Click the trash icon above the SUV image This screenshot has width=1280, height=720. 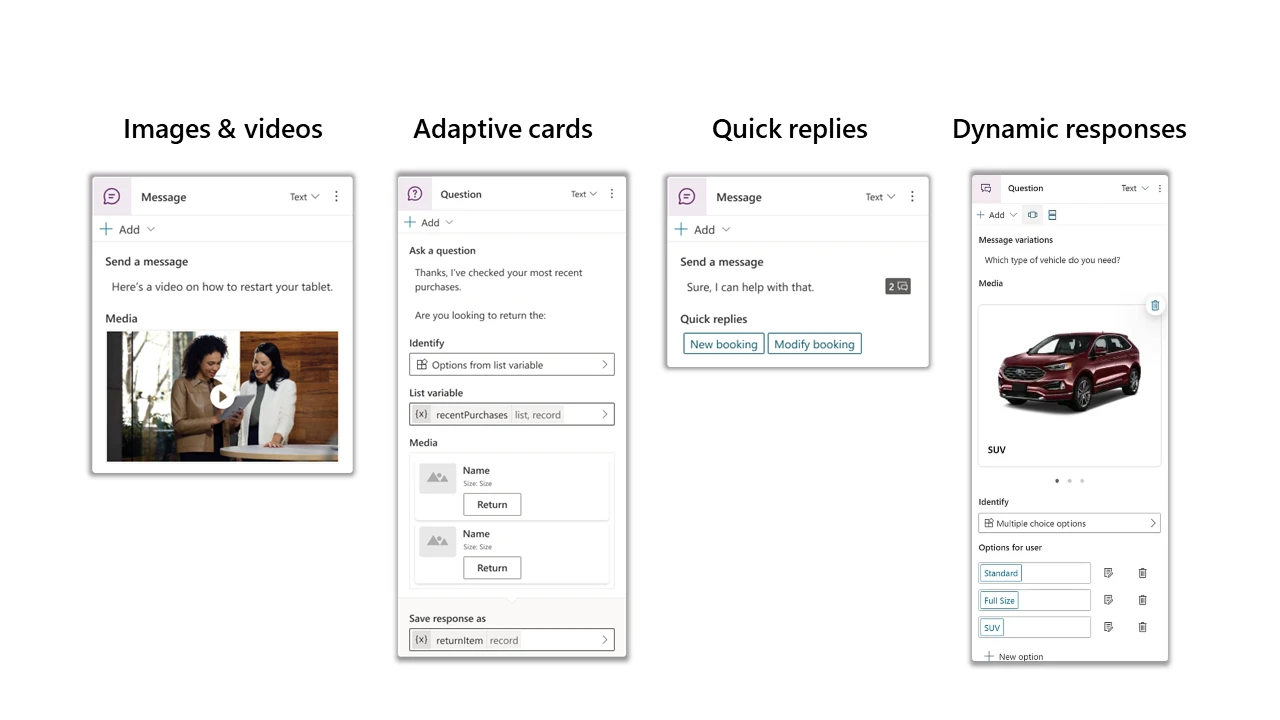(1155, 305)
